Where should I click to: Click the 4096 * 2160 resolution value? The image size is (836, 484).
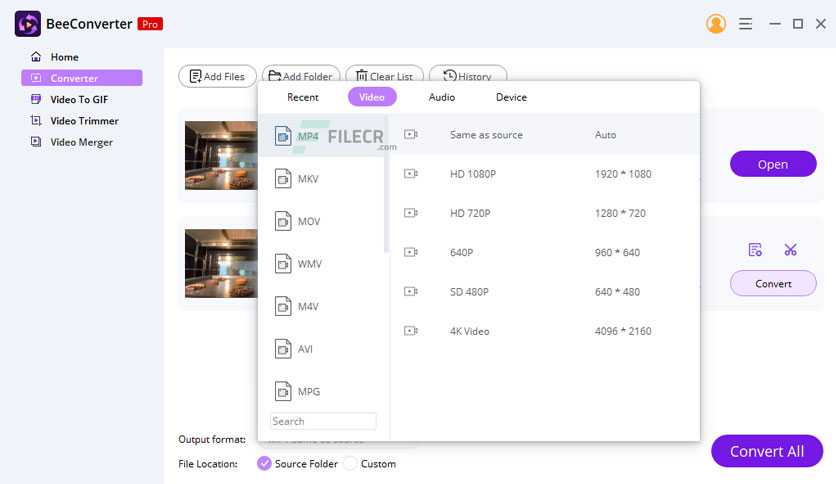pos(623,331)
